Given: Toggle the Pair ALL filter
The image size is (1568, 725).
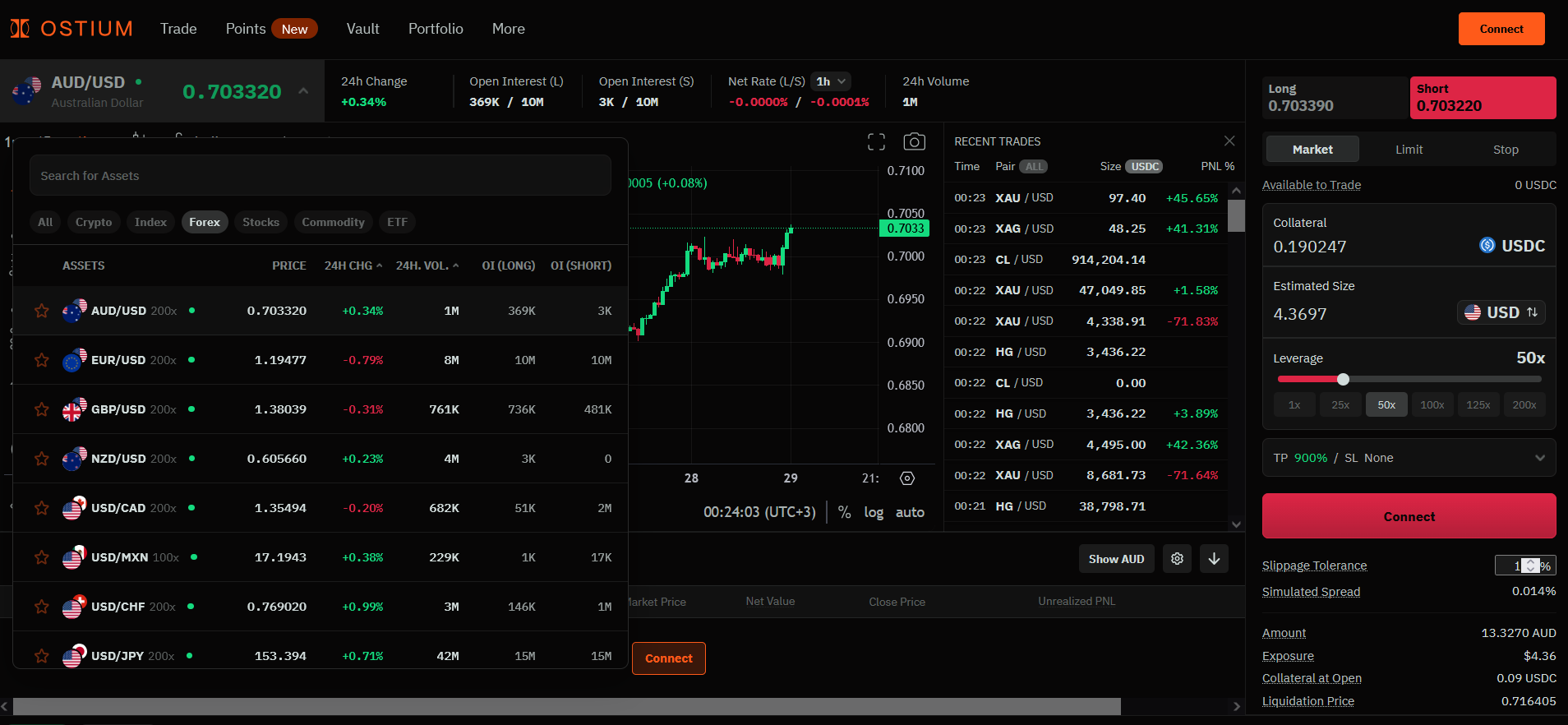Looking at the screenshot, I should 1033,167.
